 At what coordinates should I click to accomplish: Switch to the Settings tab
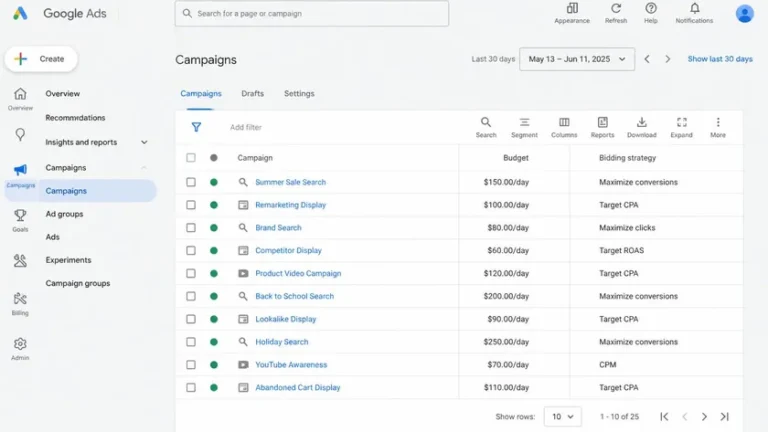[x=299, y=94]
